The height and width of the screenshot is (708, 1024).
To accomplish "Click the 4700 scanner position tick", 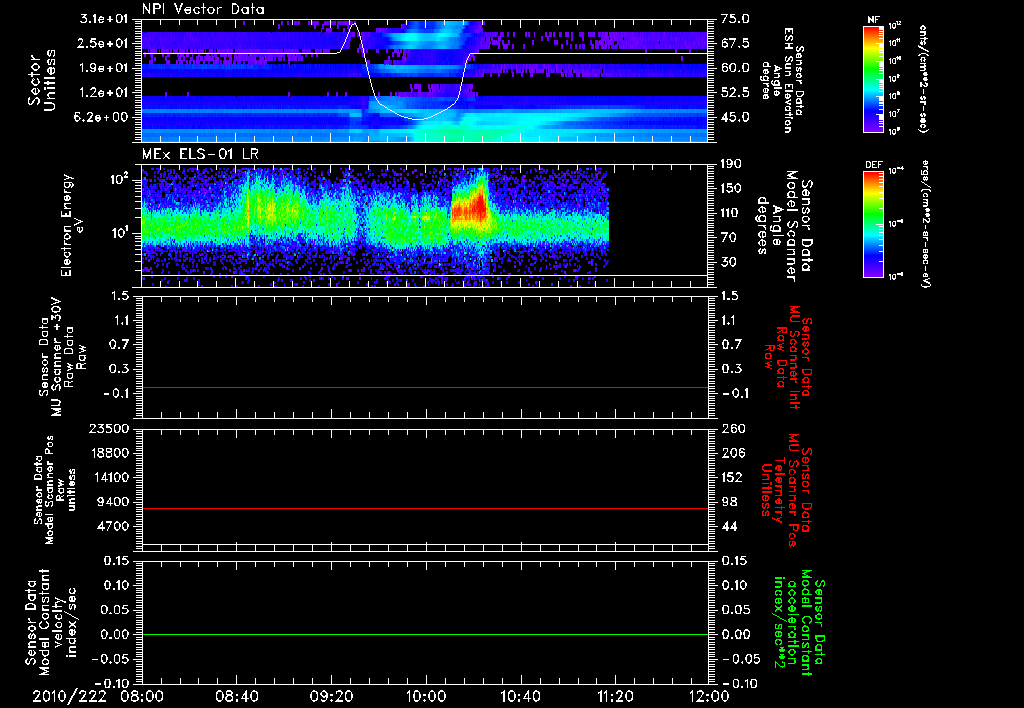I will (x=113, y=526).
